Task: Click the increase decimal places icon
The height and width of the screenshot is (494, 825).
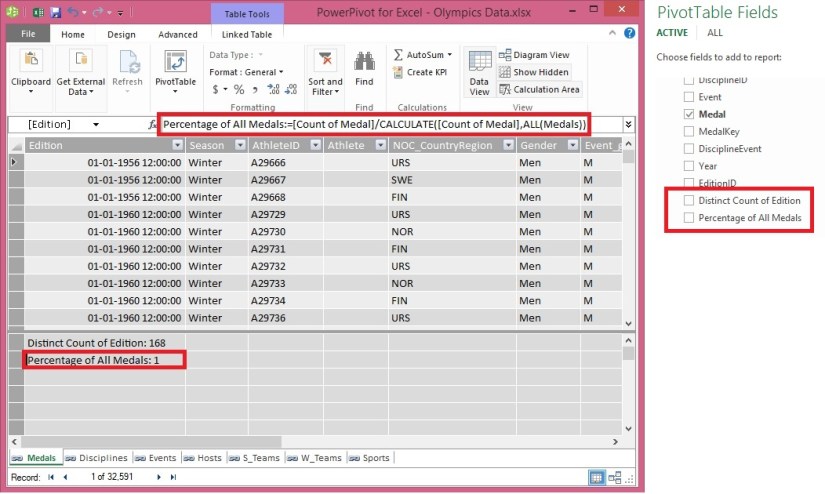Action: tap(273, 89)
